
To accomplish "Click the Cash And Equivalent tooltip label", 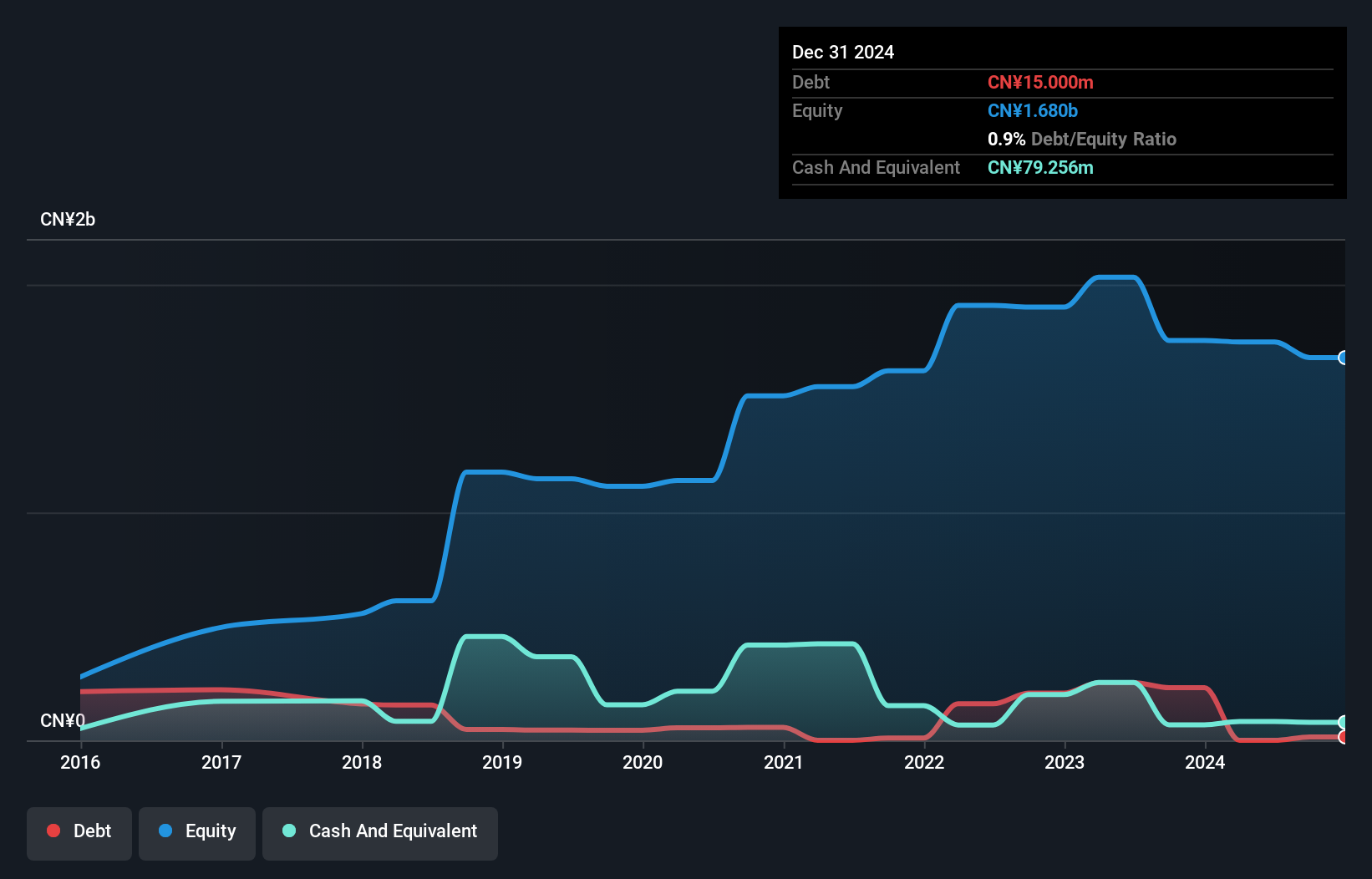I will tap(876, 167).
